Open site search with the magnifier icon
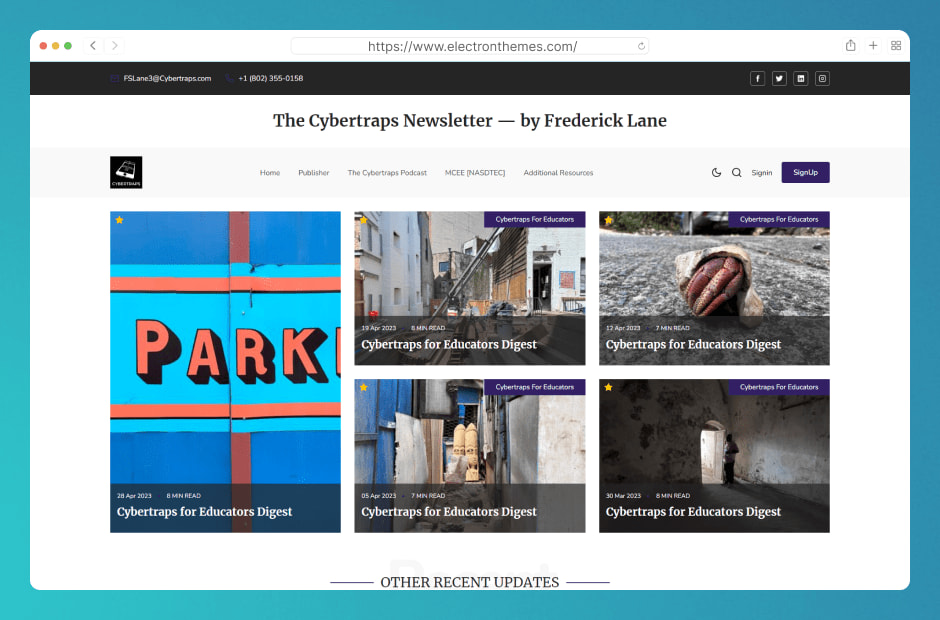 click(736, 173)
